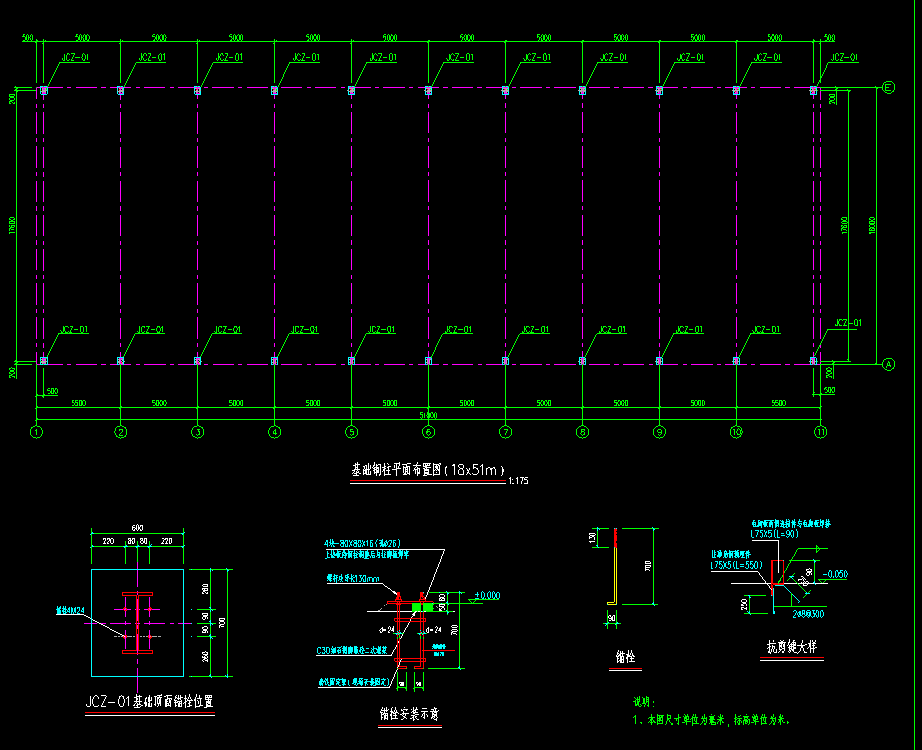
Task: Select the JCZ-01 label at axis 6, row E
Action: [460, 58]
